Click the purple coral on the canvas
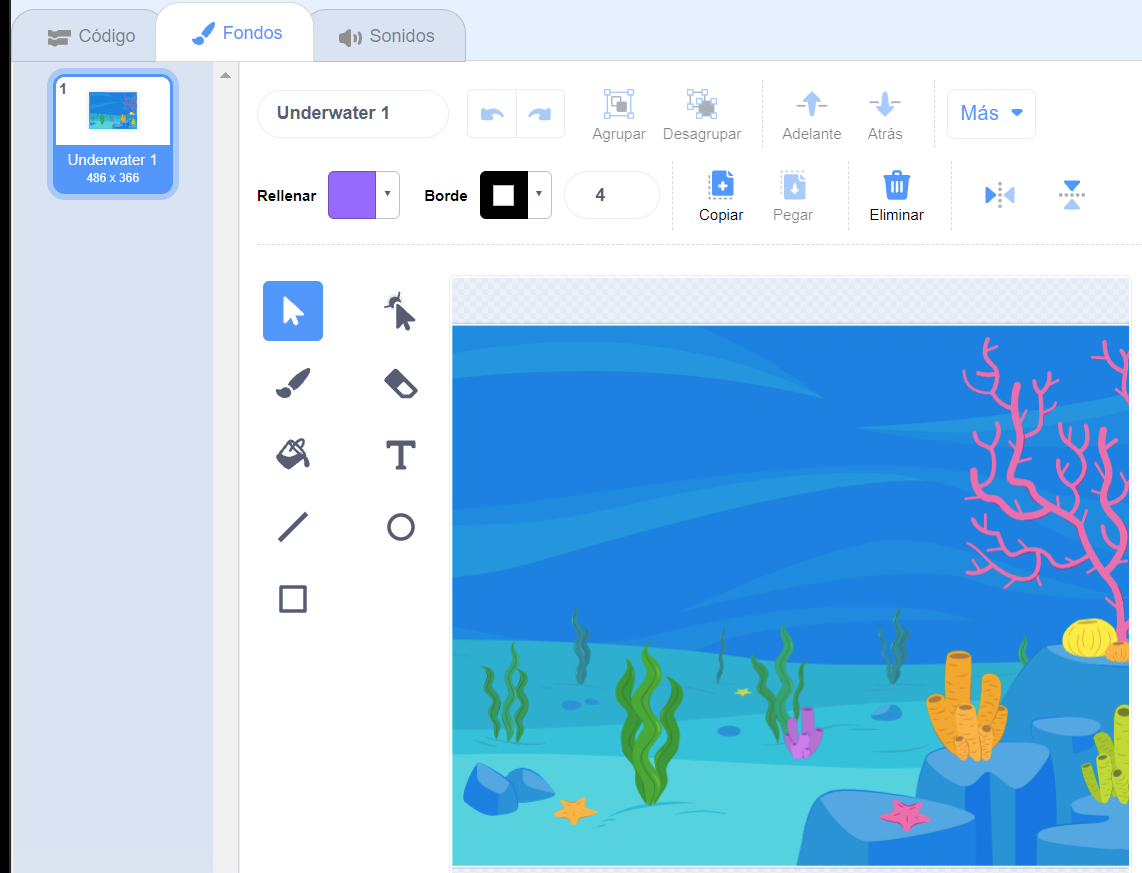This screenshot has height=873, width=1142. 803,734
